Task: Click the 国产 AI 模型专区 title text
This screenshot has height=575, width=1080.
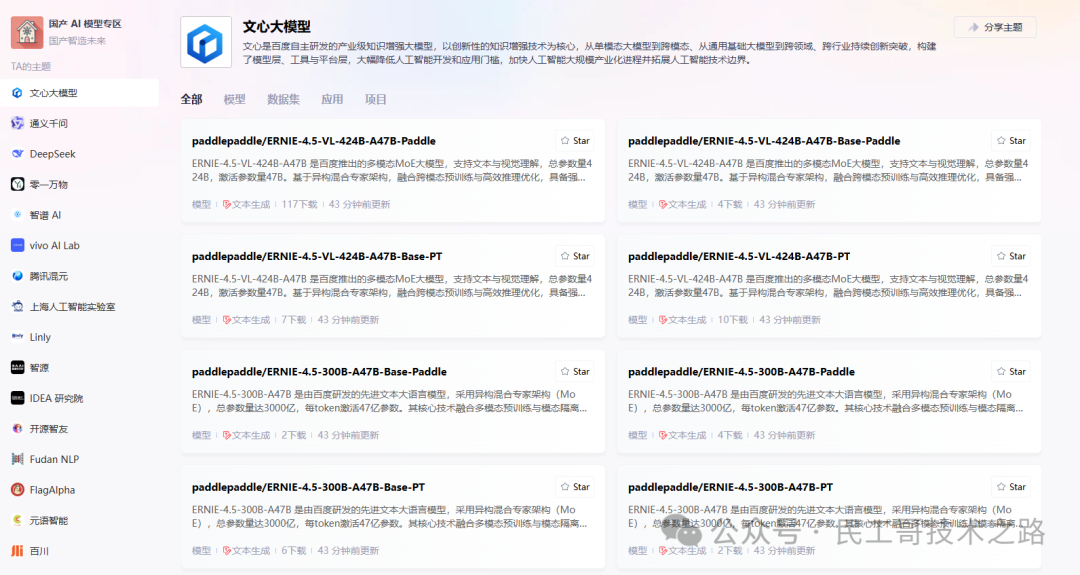Action: pyautogui.click(x=85, y=23)
